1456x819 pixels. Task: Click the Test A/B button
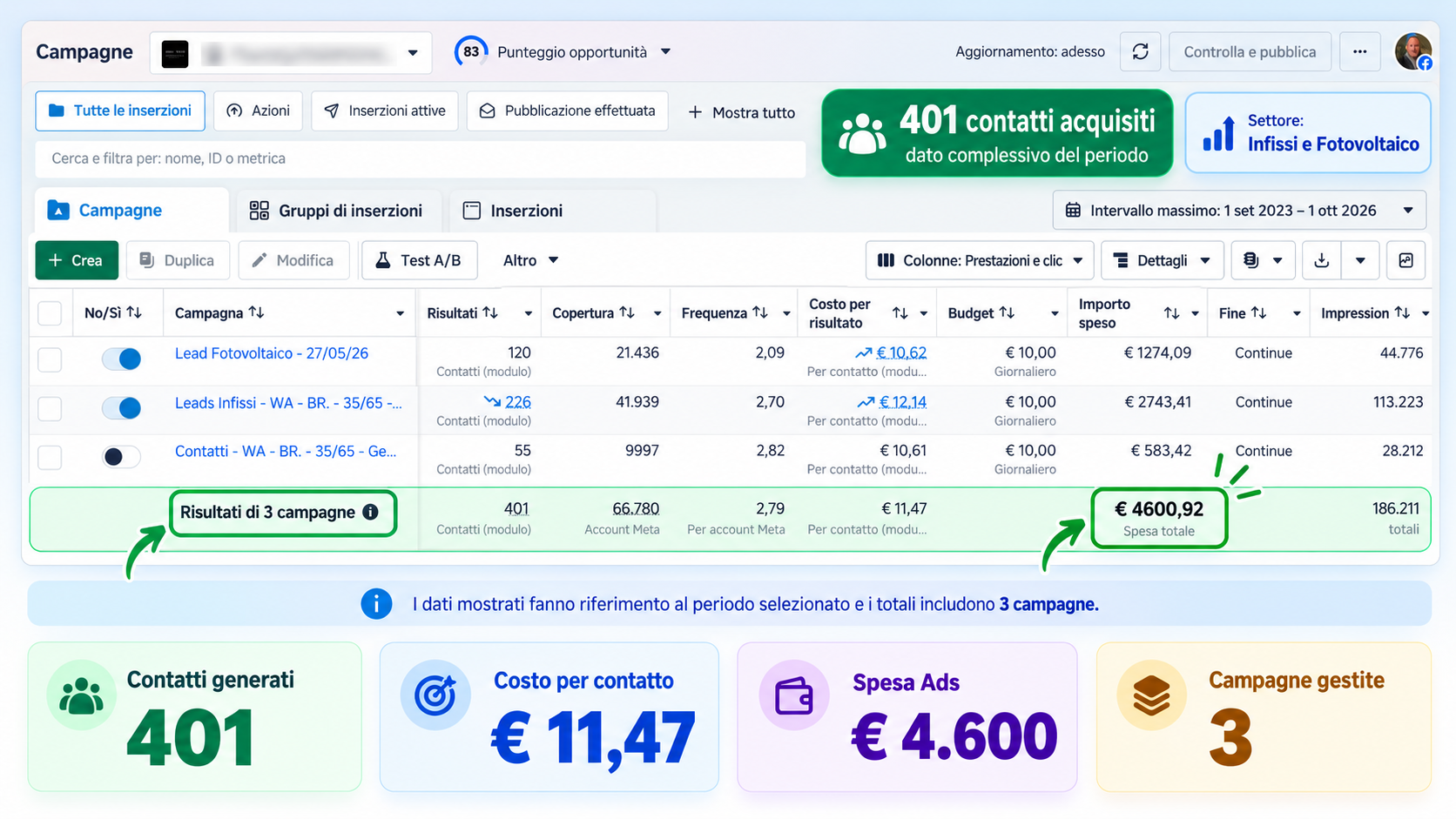pyautogui.click(x=419, y=260)
